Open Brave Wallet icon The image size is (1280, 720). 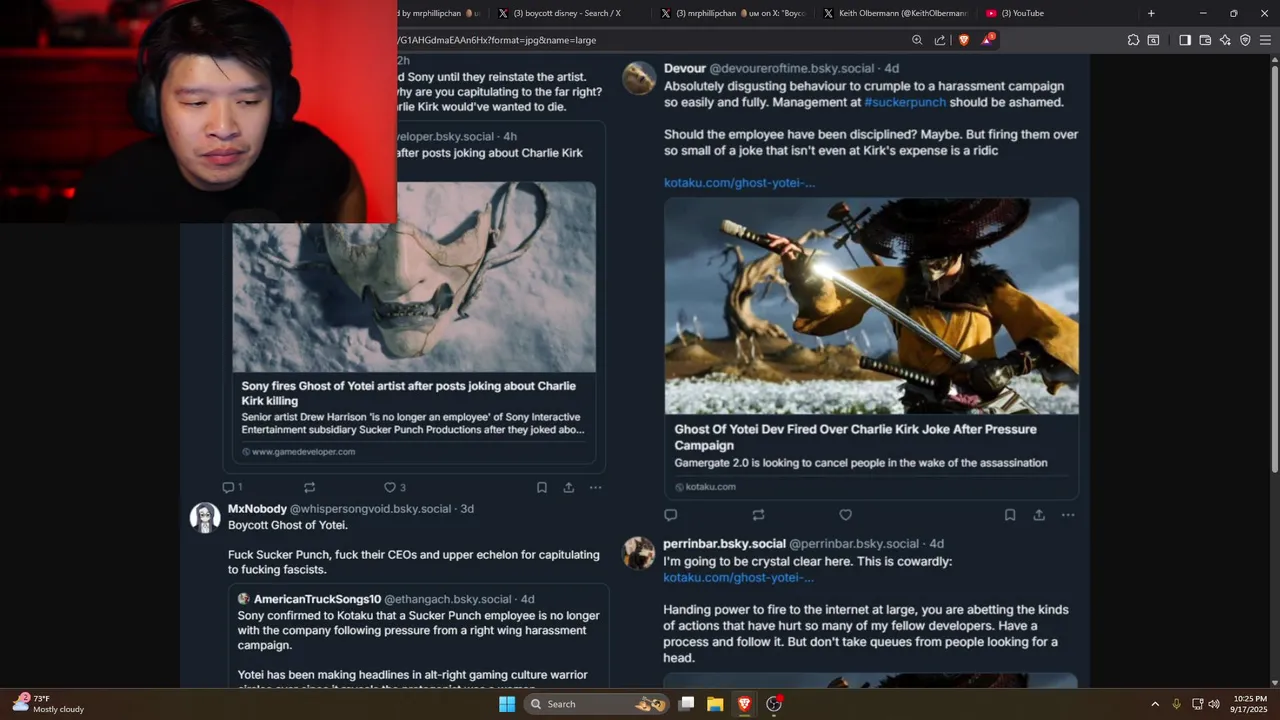pos(1205,40)
